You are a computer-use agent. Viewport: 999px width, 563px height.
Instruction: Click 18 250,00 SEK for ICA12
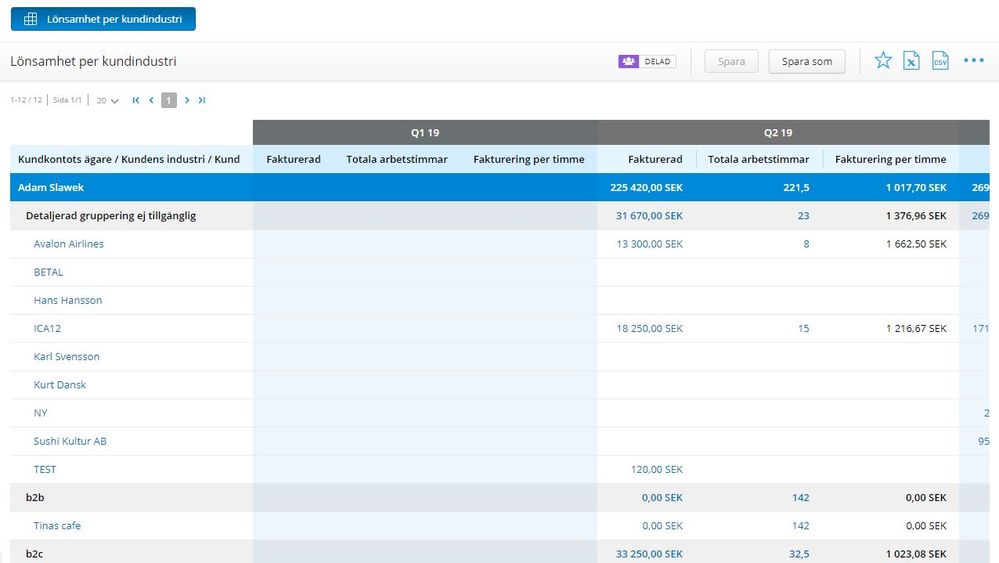coord(649,329)
